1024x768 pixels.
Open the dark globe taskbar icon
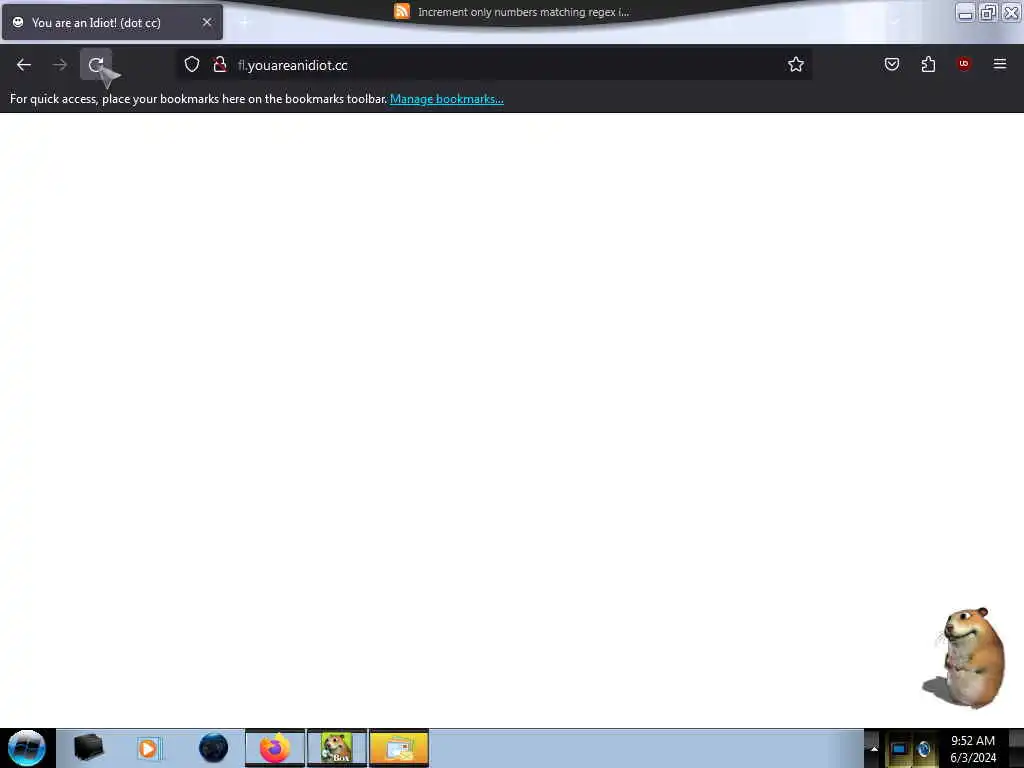pyautogui.click(x=214, y=748)
